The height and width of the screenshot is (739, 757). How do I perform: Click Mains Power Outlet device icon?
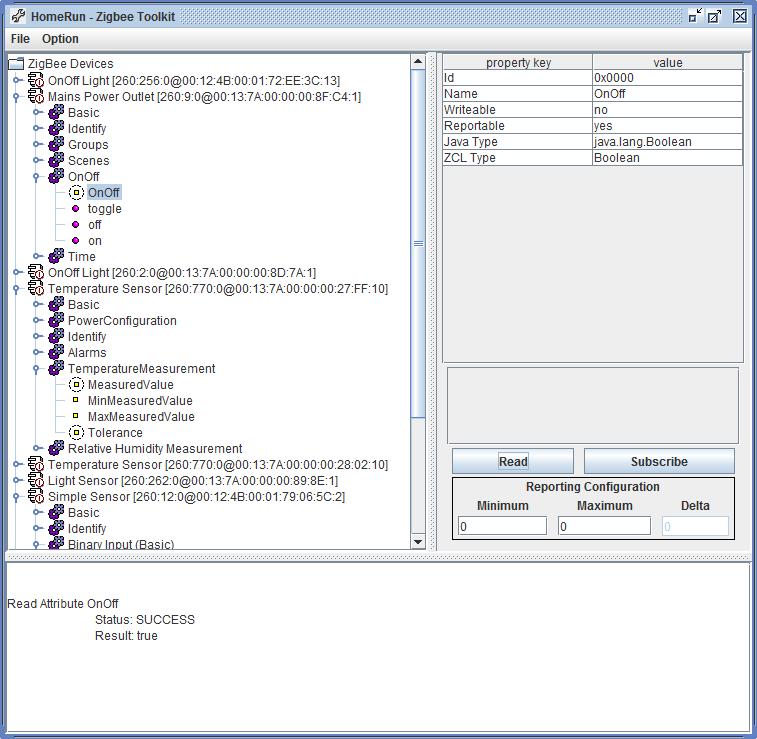pyautogui.click(x=36, y=96)
